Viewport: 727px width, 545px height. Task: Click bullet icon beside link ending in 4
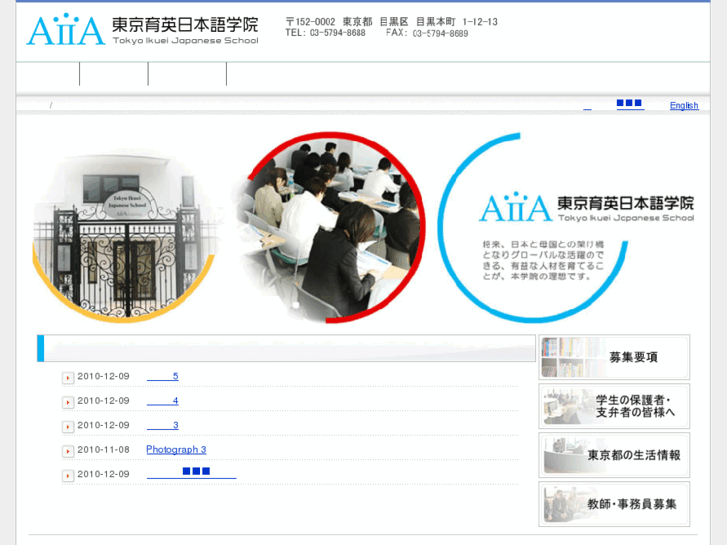click(x=68, y=402)
